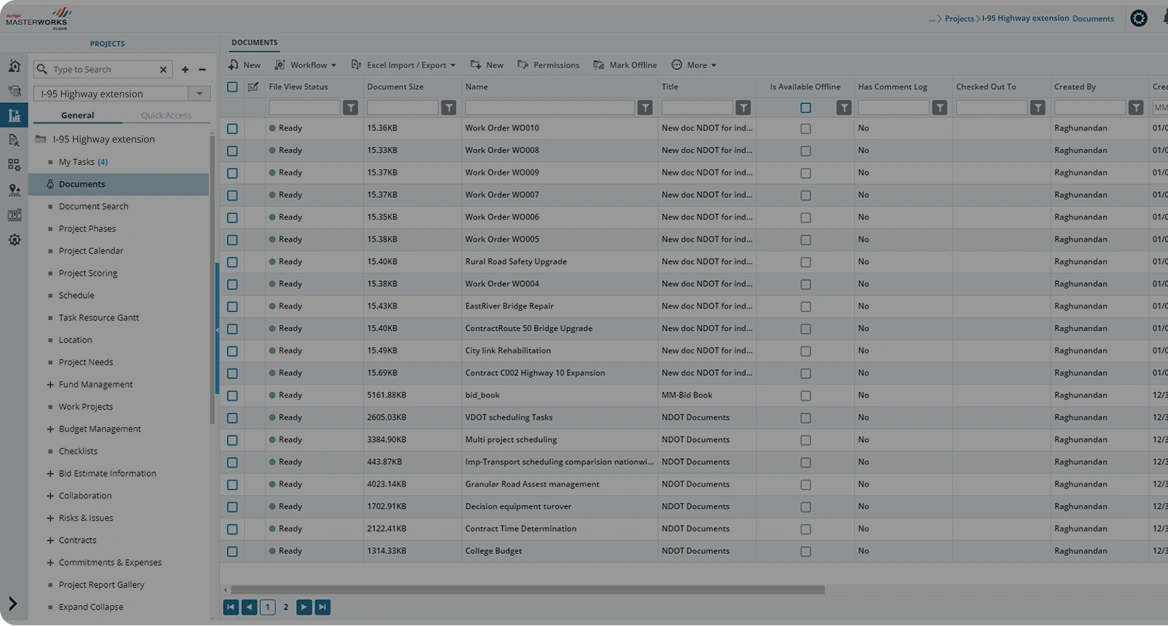The width and height of the screenshot is (1168, 626).
Task: Focus the Type to Search field
Action: click(x=103, y=69)
